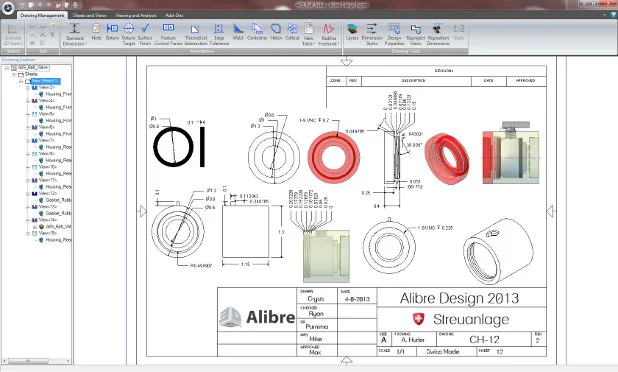Collapse the New Sheet tree node
Image resolution: width=618 pixels, height=372 pixels.
click(x=21, y=81)
